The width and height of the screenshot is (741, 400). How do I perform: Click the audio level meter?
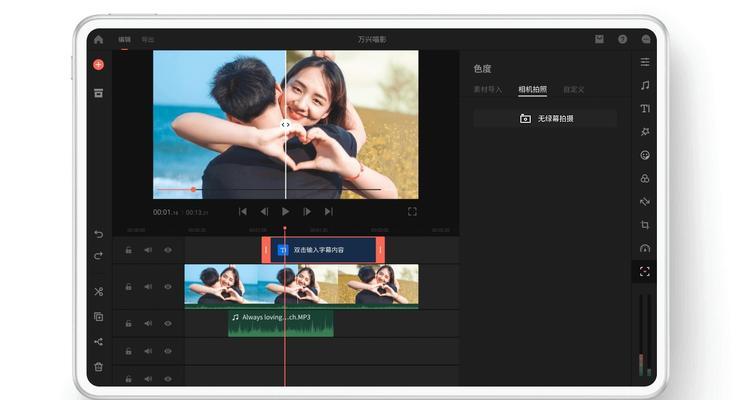[x=645, y=335]
